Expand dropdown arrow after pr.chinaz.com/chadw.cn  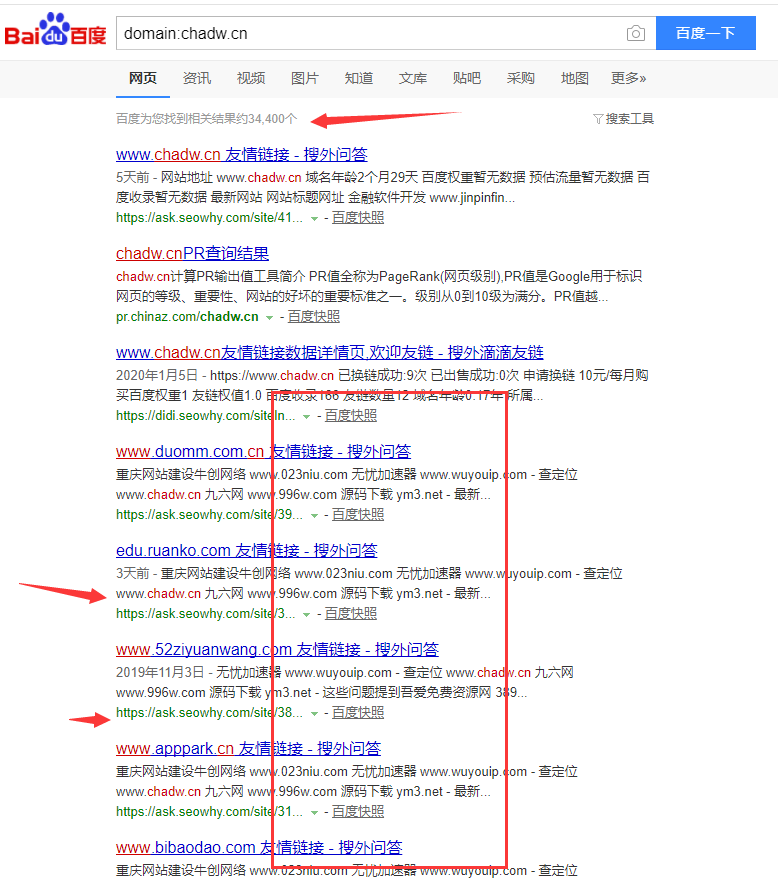tap(269, 318)
